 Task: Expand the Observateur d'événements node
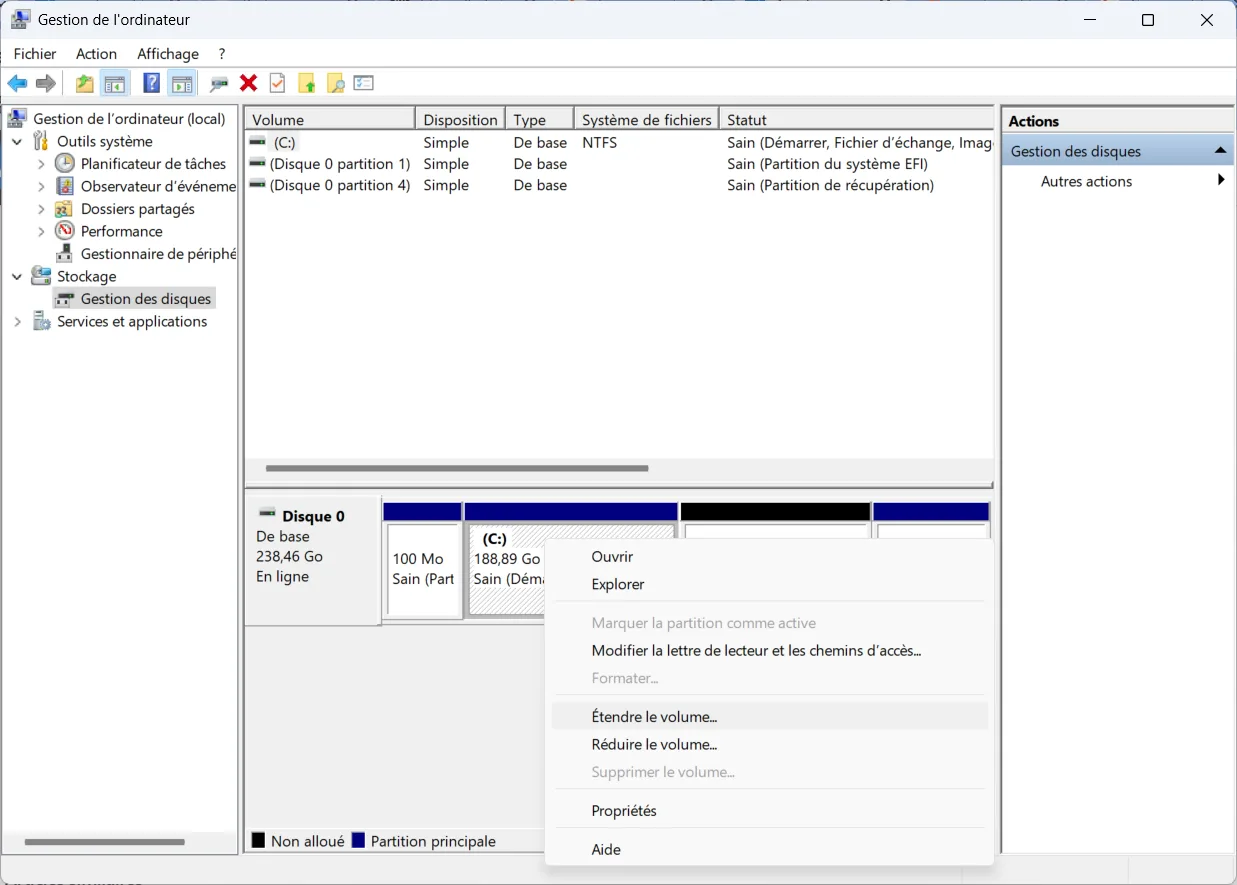pyautogui.click(x=41, y=186)
